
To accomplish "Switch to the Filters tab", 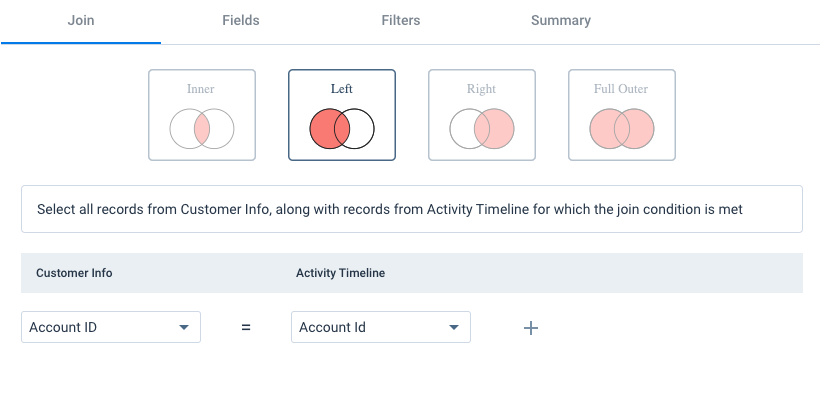I will [401, 21].
